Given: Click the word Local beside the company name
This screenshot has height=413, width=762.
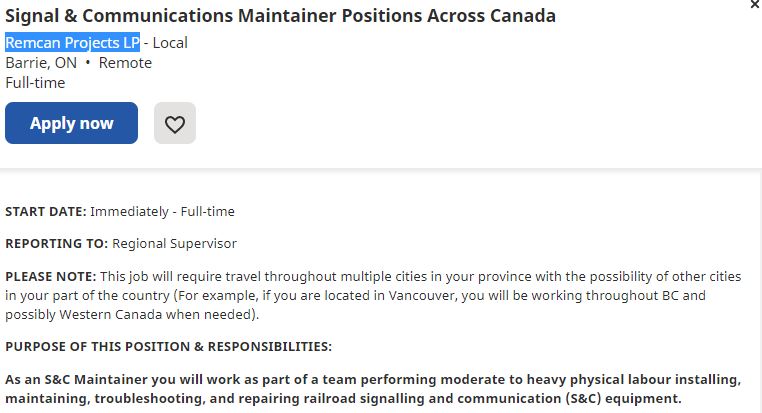Looking at the screenshot, I should pyautogui.click(x=170, y=42).
